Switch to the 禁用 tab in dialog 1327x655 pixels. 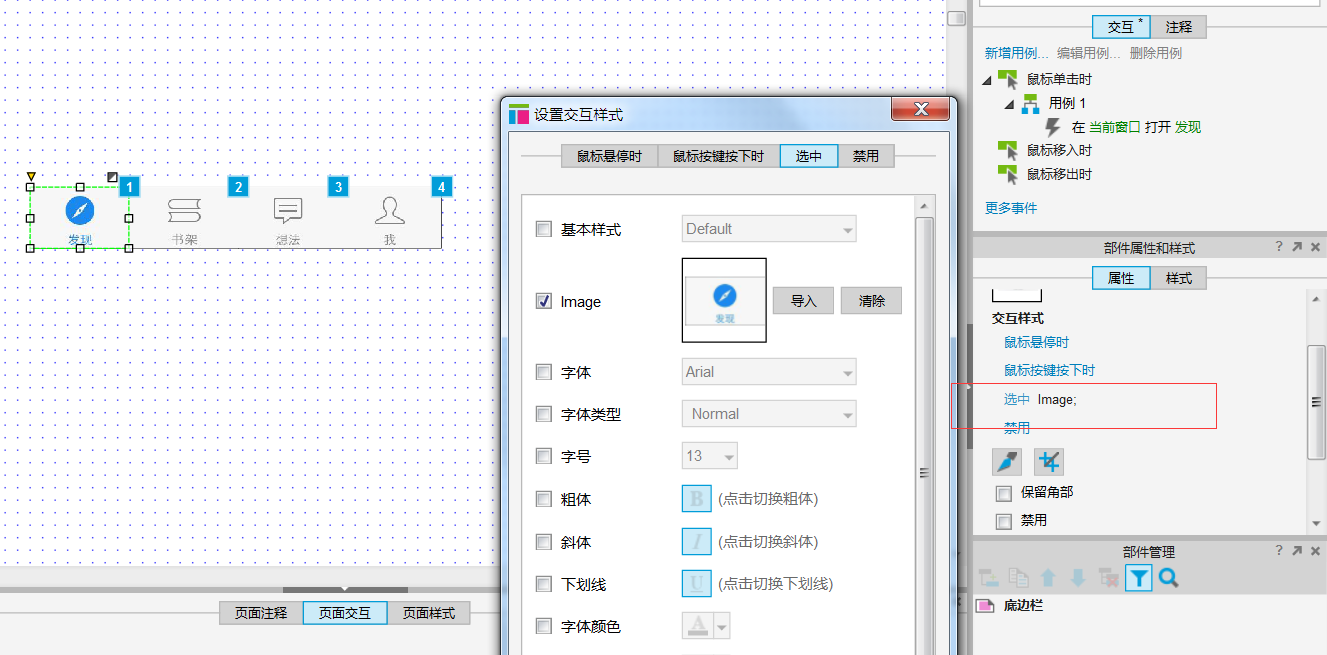click(x=866, y=156)
